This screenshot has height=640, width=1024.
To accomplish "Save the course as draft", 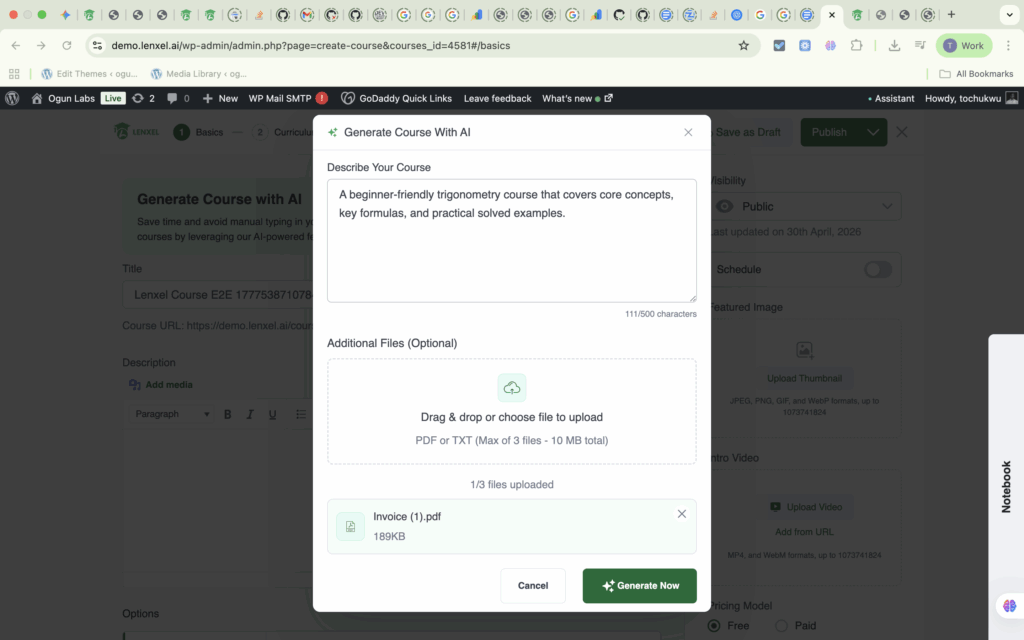I will coord(748,132).
